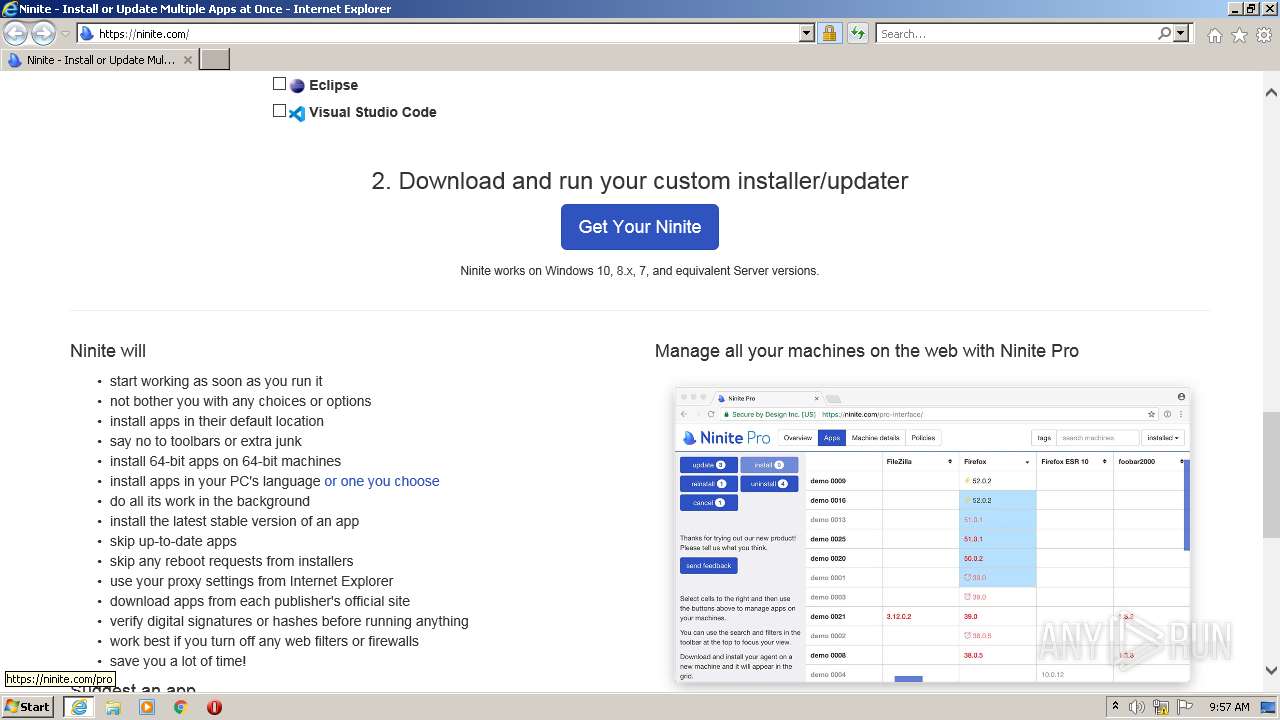Open the search provider dropdown arrow
The image size is (1280, 720).
1181,33
